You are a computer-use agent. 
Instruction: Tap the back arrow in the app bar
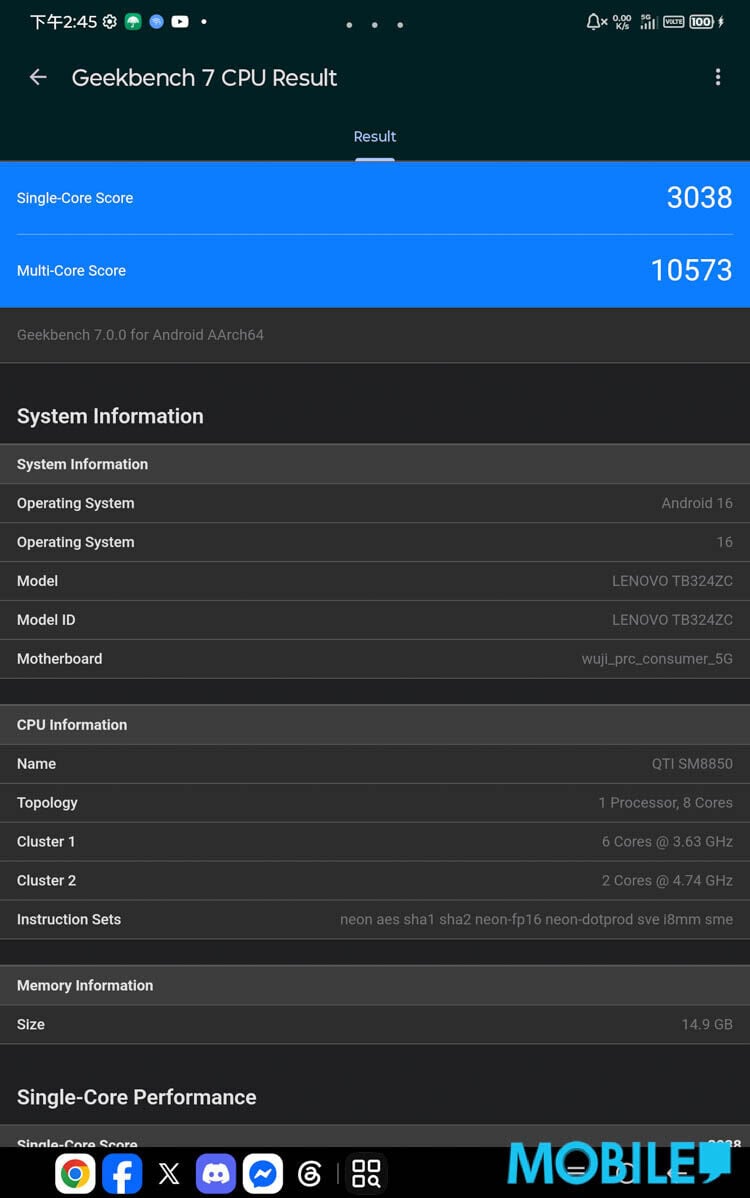click(x=38, y=77)
